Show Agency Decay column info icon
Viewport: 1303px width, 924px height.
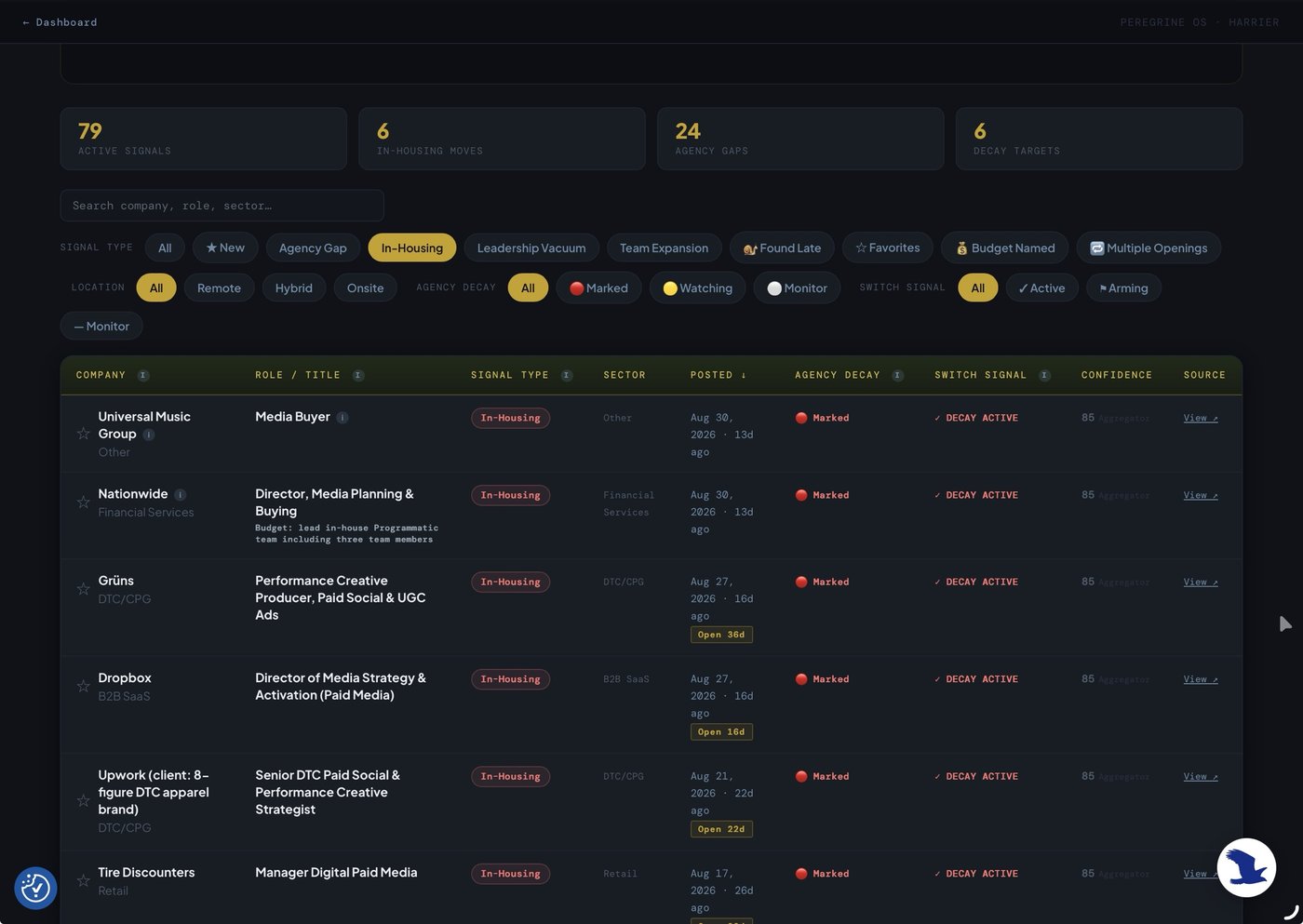tap(898, 375)
